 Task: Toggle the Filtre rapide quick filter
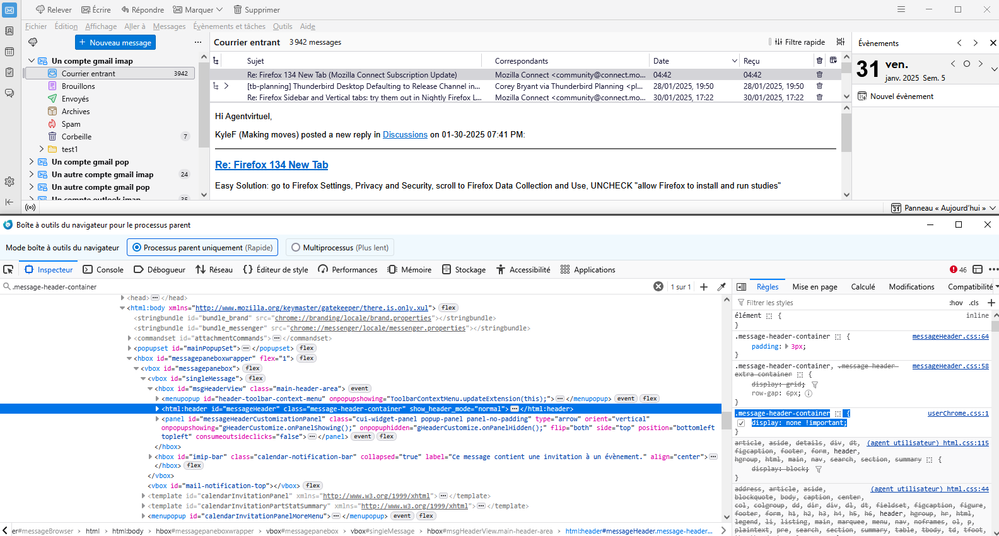point(800,42)
